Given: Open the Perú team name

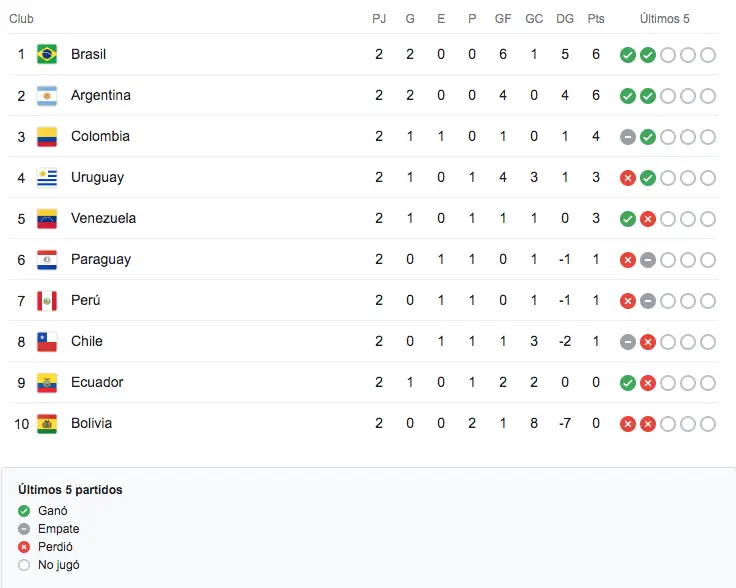Looking at the screenshot, I should point(85,300).
